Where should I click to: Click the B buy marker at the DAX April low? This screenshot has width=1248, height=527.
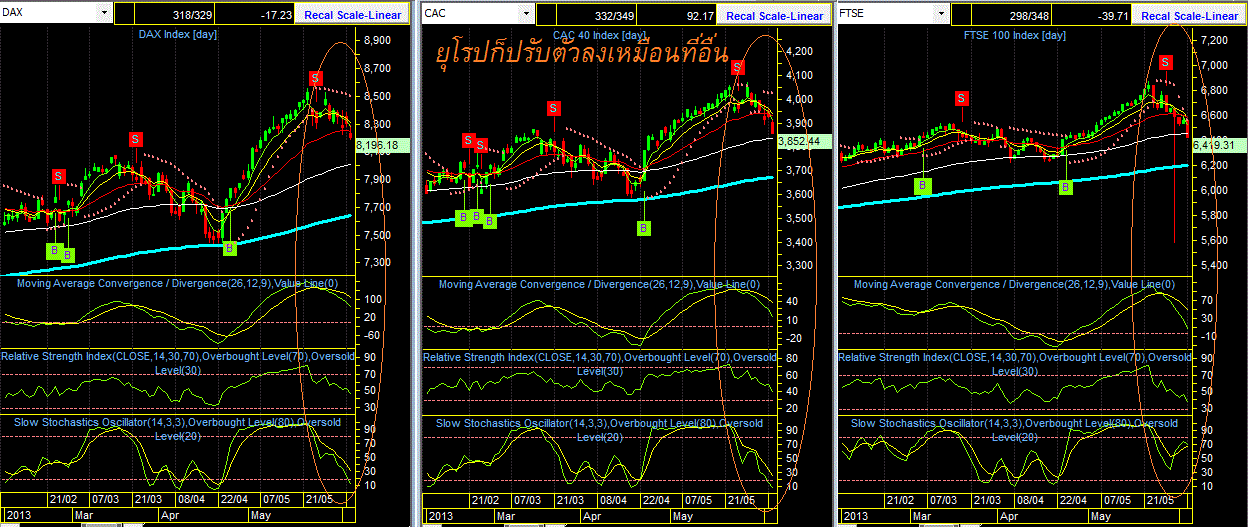228,247
